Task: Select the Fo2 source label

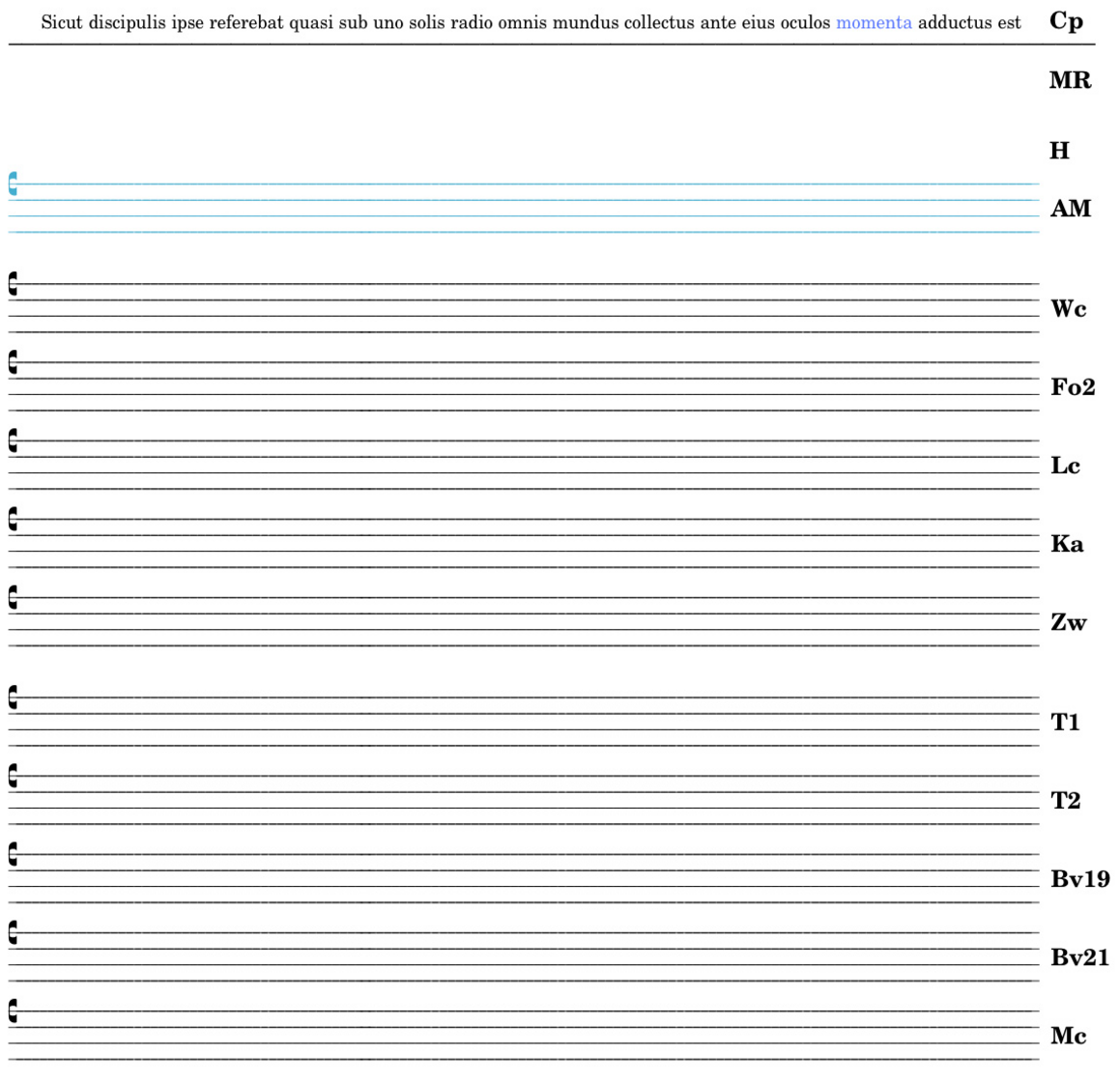Action: [x=1073, y=387]
